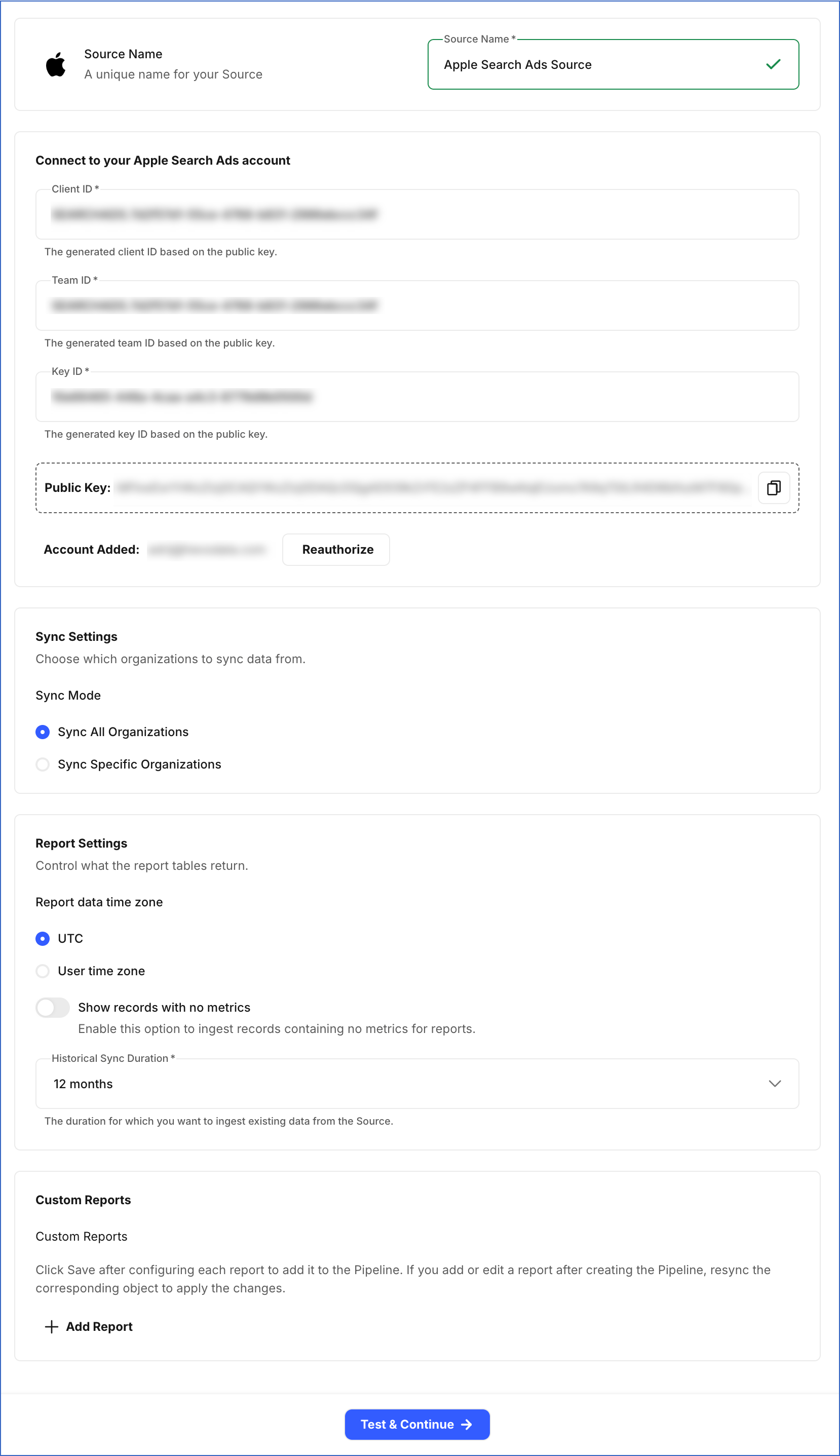Click the Custom Reports bold heading
This screenshot has height=1456, width=840.
(x=83, y=1200)
